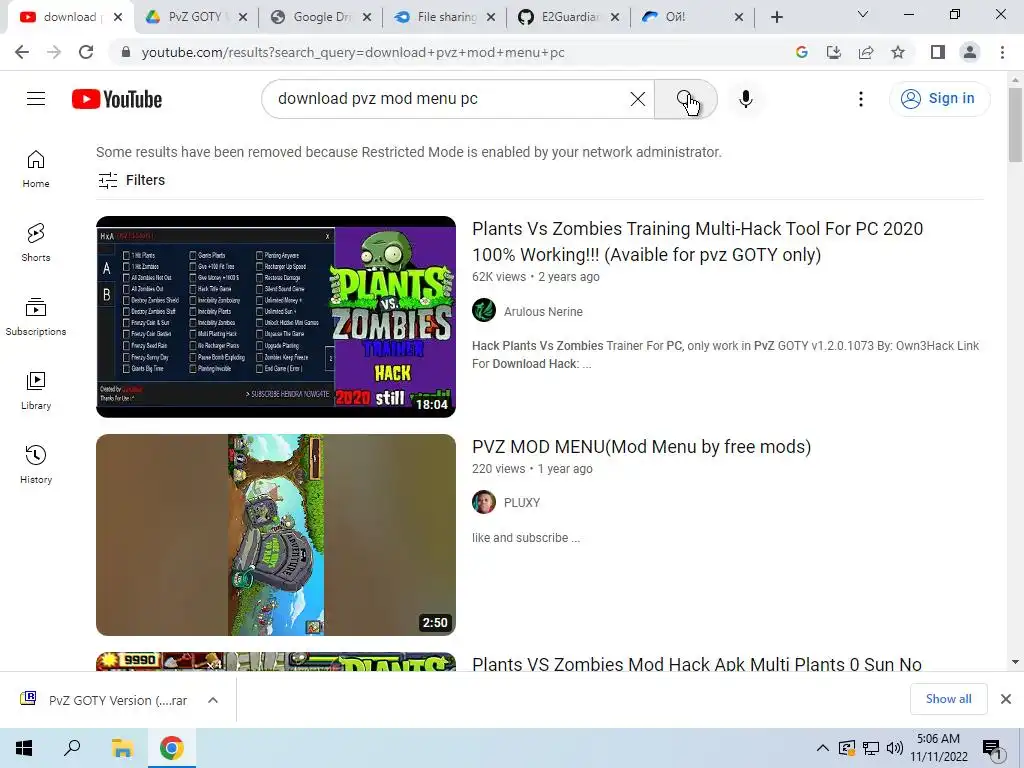Viewport: 1024px width, 768px height.
Task: Click the install app icon in address bar
Action: click(834, 52)
